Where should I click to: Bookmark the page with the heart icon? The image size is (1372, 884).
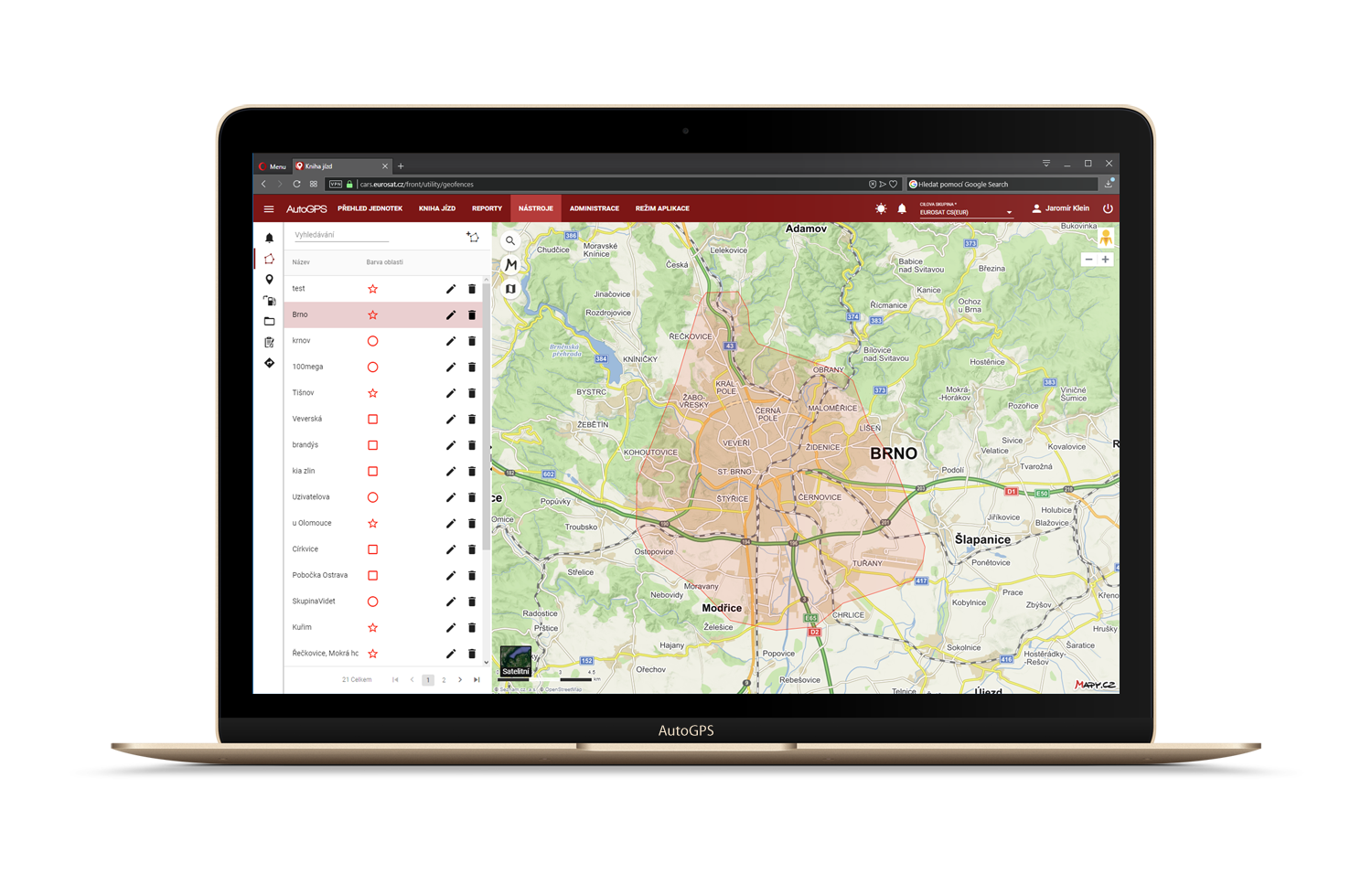pyautogui.click(x=894, y=185)
